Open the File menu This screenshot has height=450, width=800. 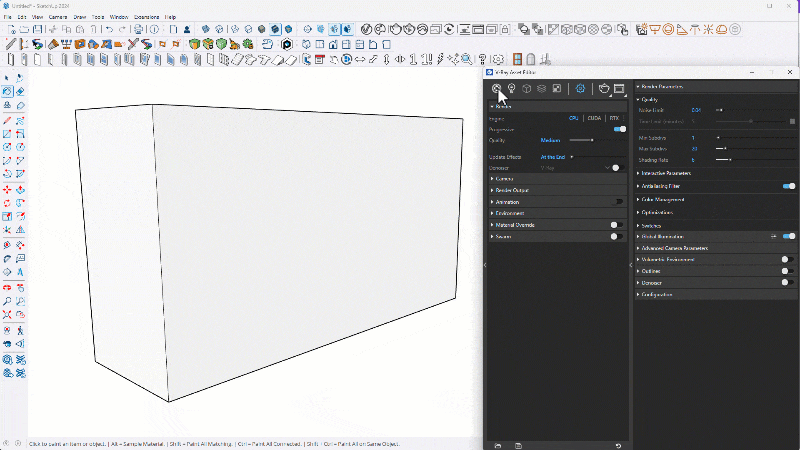(x=8, y=17)
